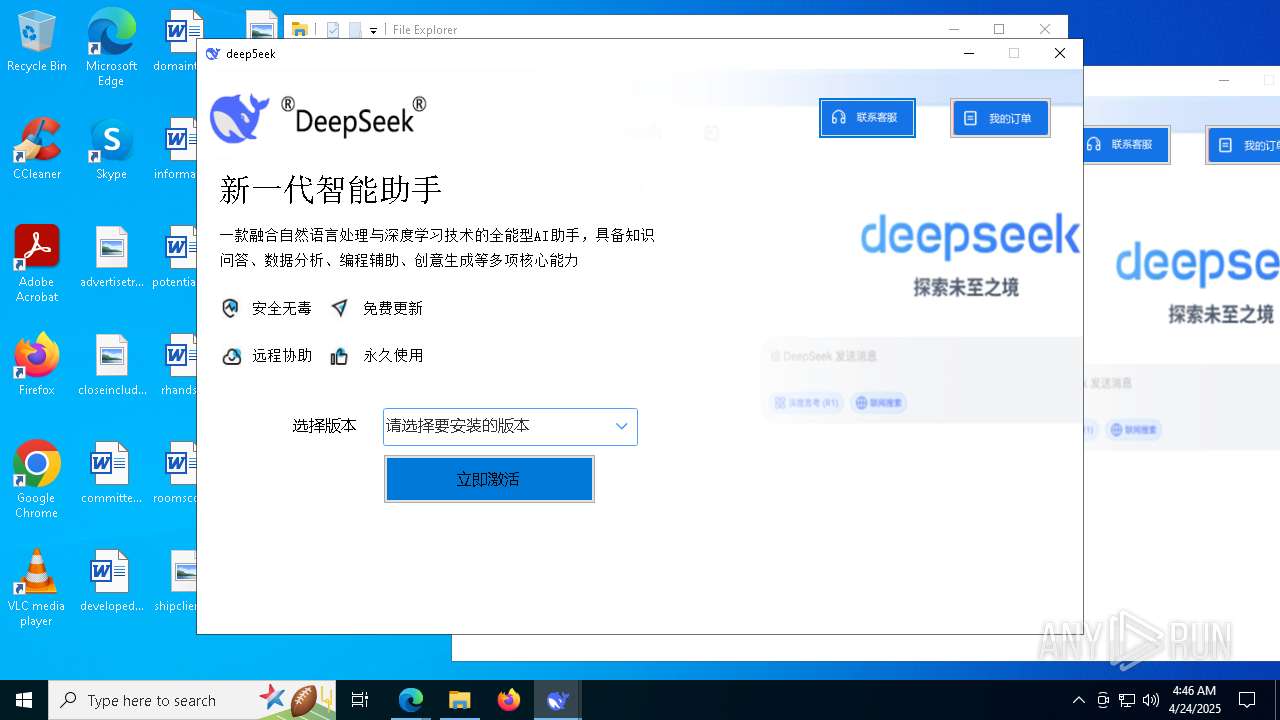
Task: Open VLC media player desktop shortcut
Action: pos(37,588)
